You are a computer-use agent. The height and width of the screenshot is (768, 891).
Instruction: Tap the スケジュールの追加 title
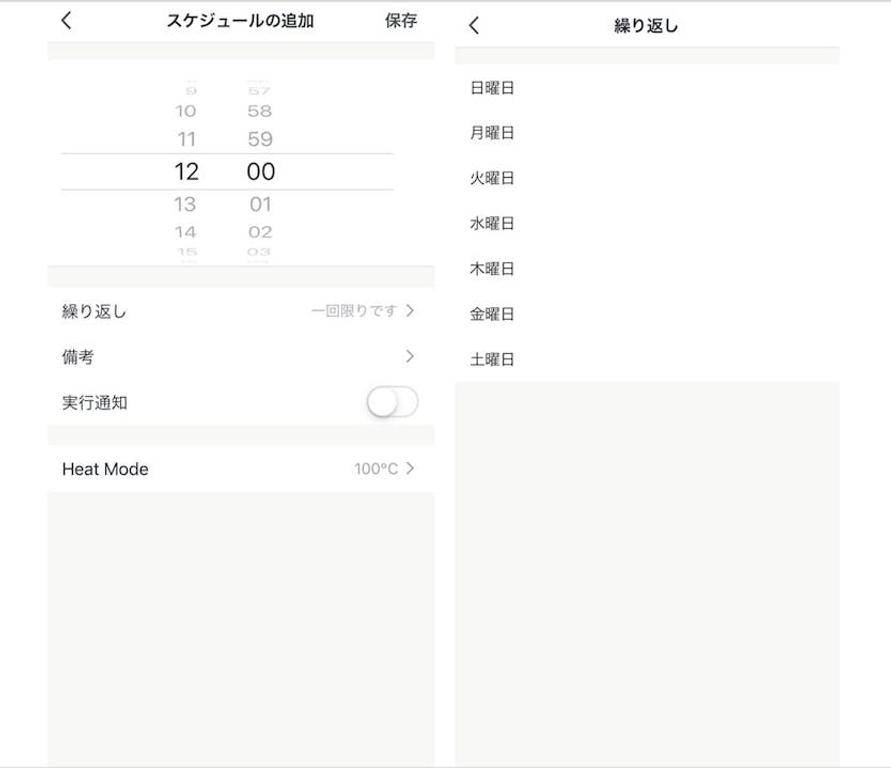240,20
